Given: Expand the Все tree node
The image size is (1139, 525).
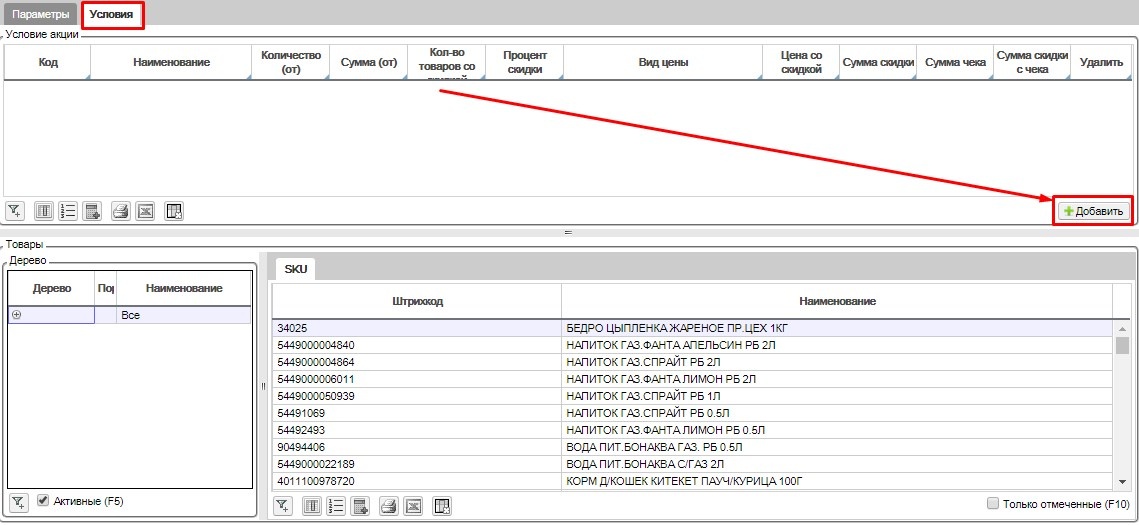Looking at the screenshot, I should (16, 314).
